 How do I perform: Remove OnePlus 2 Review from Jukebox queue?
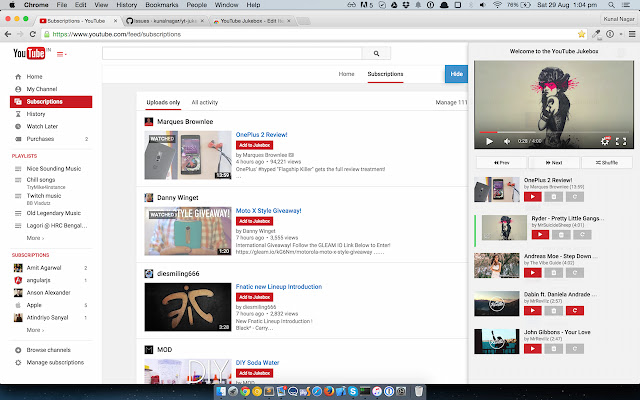(553, 197)
